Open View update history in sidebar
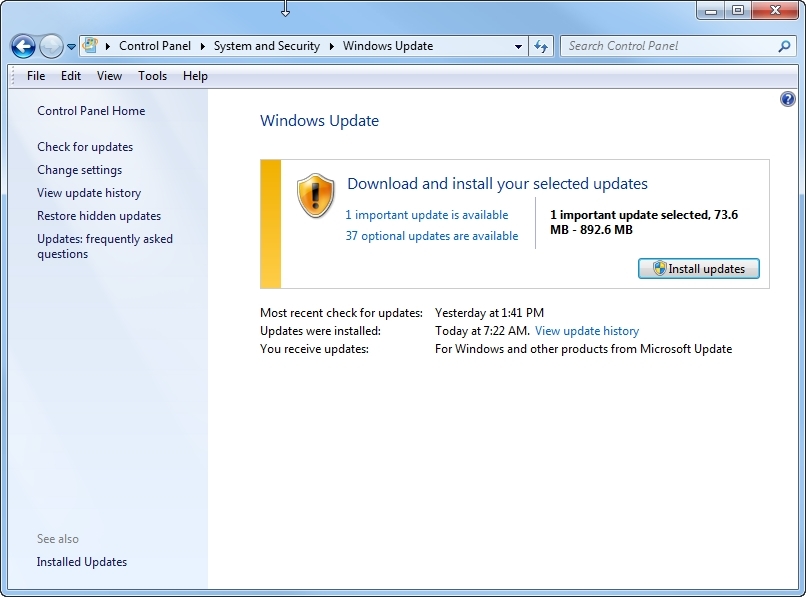 click(89, 193)
